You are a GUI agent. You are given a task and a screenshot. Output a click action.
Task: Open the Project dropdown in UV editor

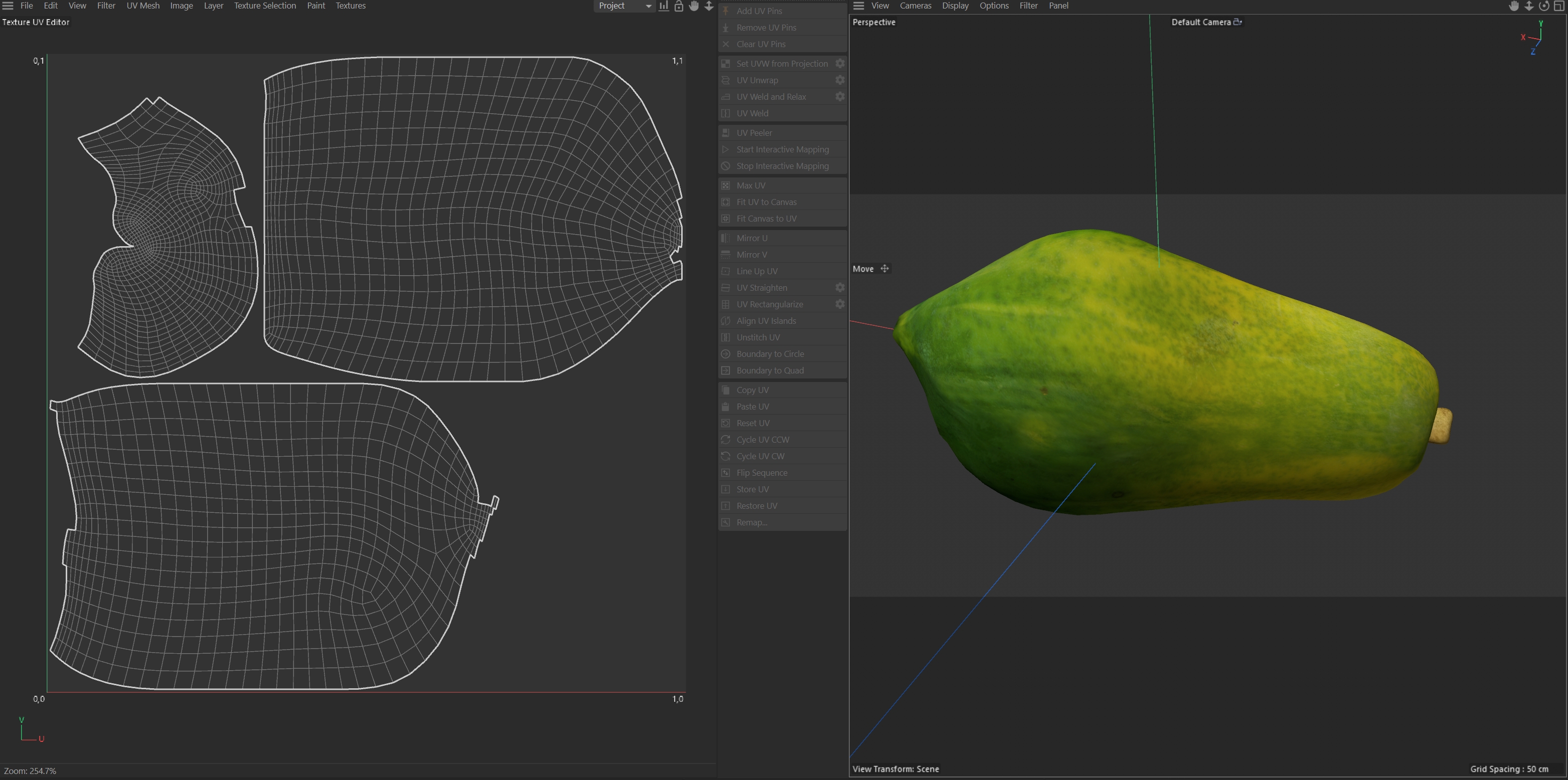(x=624, y=6)
